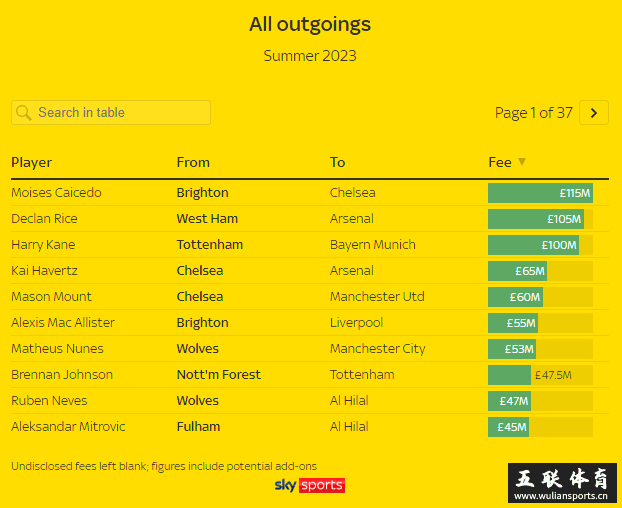The image size is (622, 508).
Task: Sort by the Fee column header
Action: [500, 163]
